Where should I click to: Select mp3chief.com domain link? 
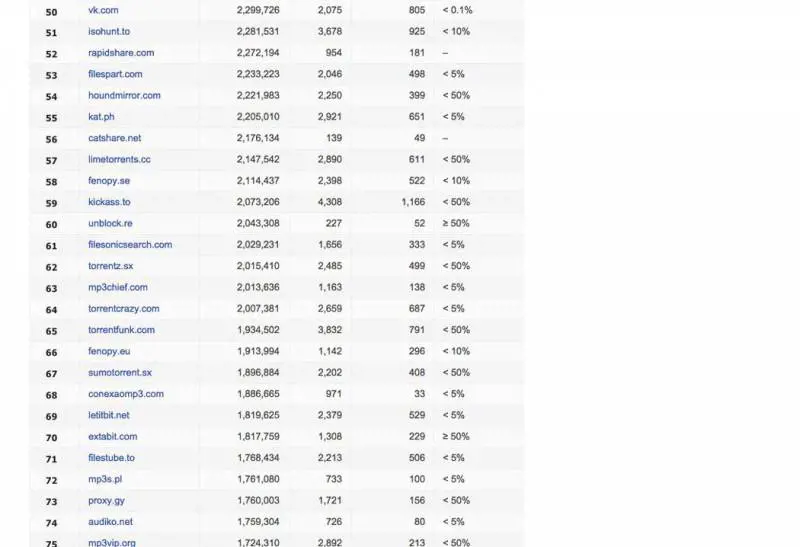(x=118, y=288)
